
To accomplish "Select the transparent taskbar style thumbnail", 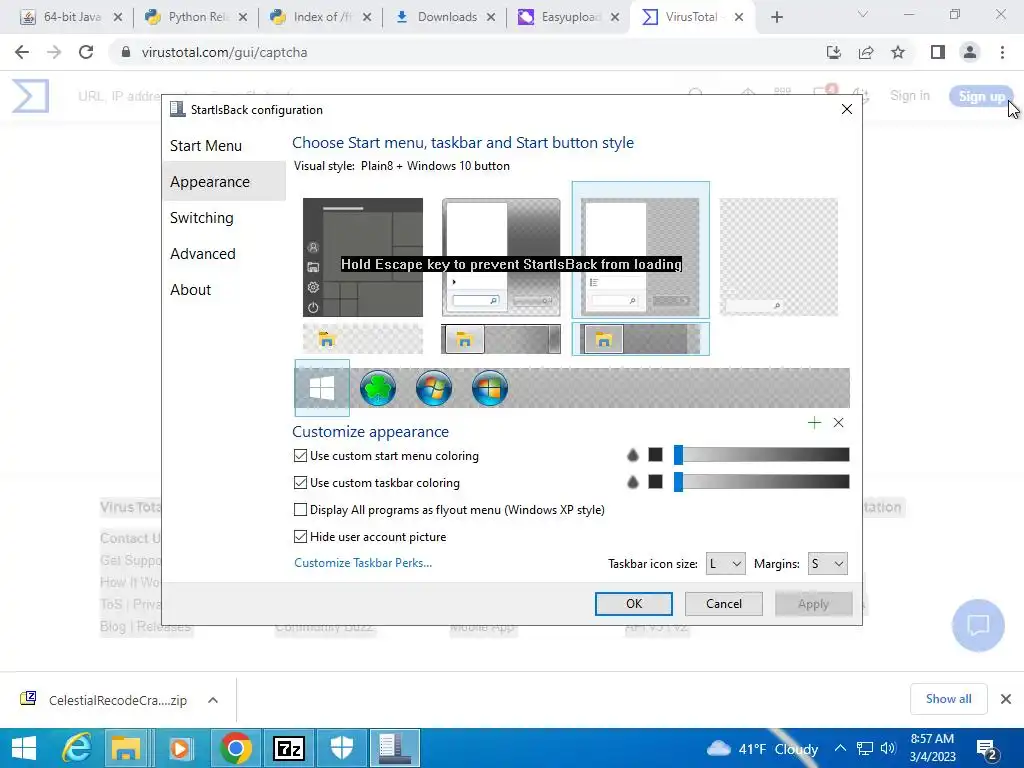I will click(362, 339).
